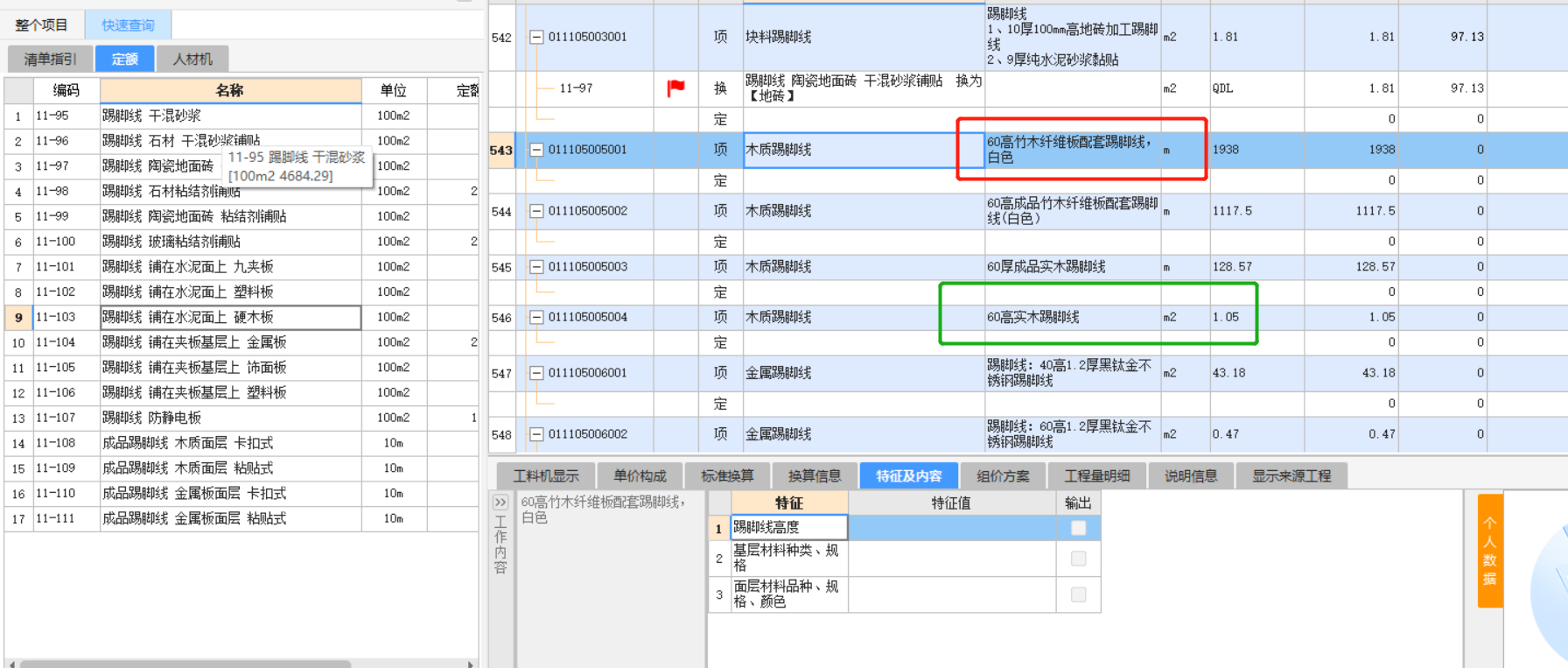
Task: Select quota 11-103 铺在水泥面上 硬木板
Action: click(231, 317)
